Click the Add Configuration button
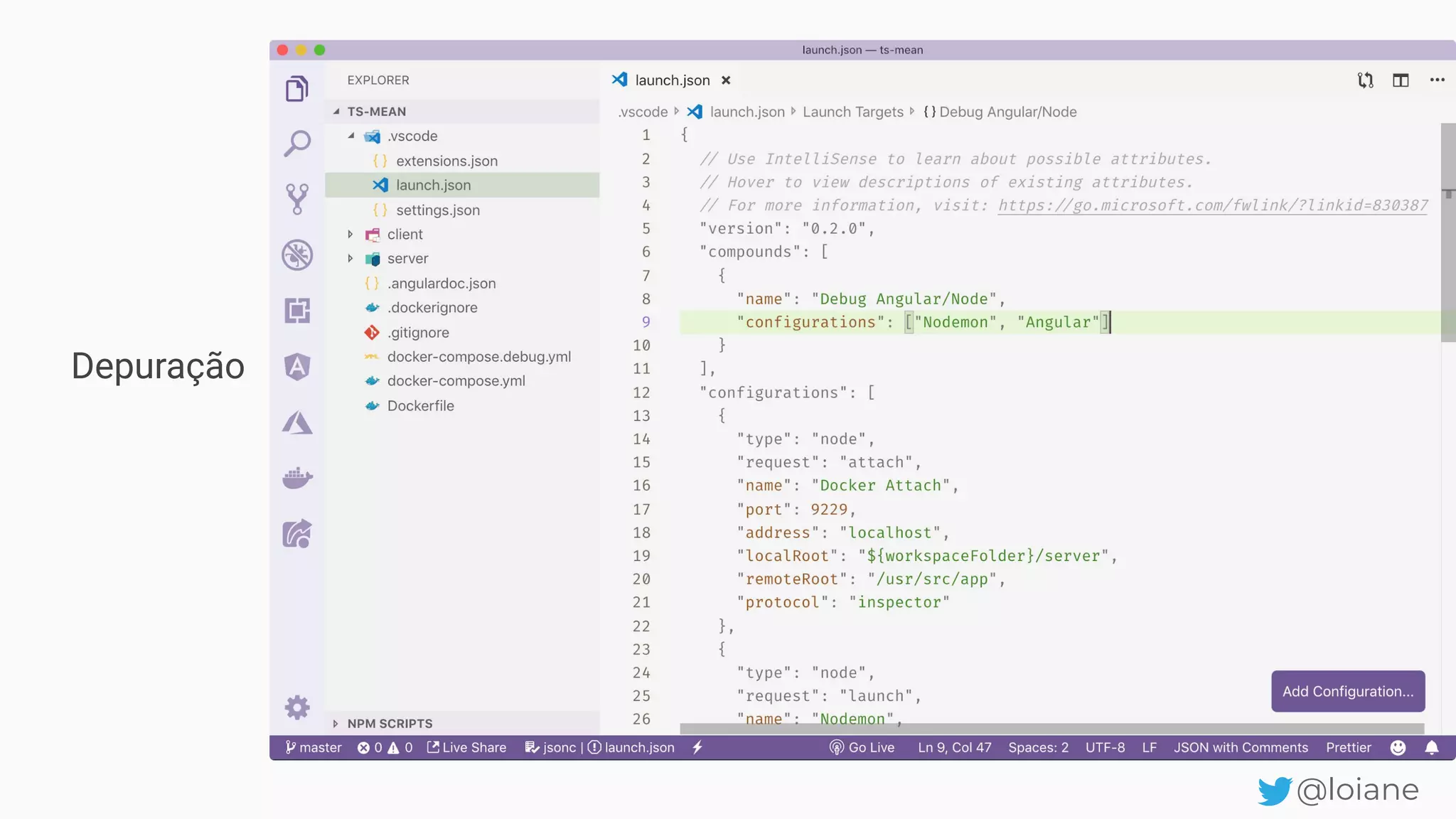This screenshot has width=1456, height=819. coord(1347,691)
